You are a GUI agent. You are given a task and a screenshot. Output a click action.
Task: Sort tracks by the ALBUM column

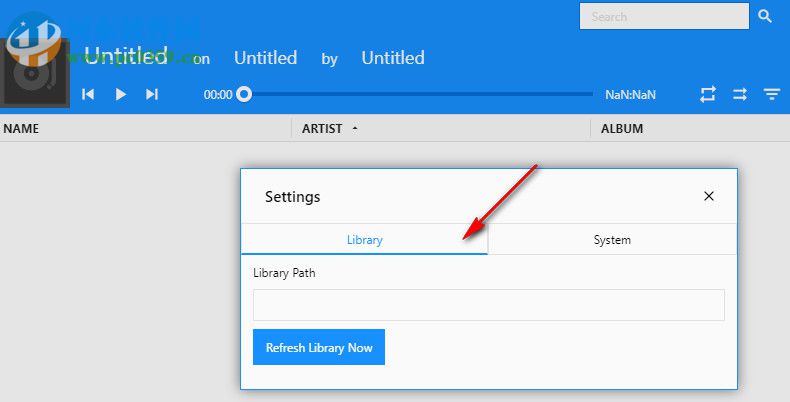pyautogui.click(x=622, y=129)
